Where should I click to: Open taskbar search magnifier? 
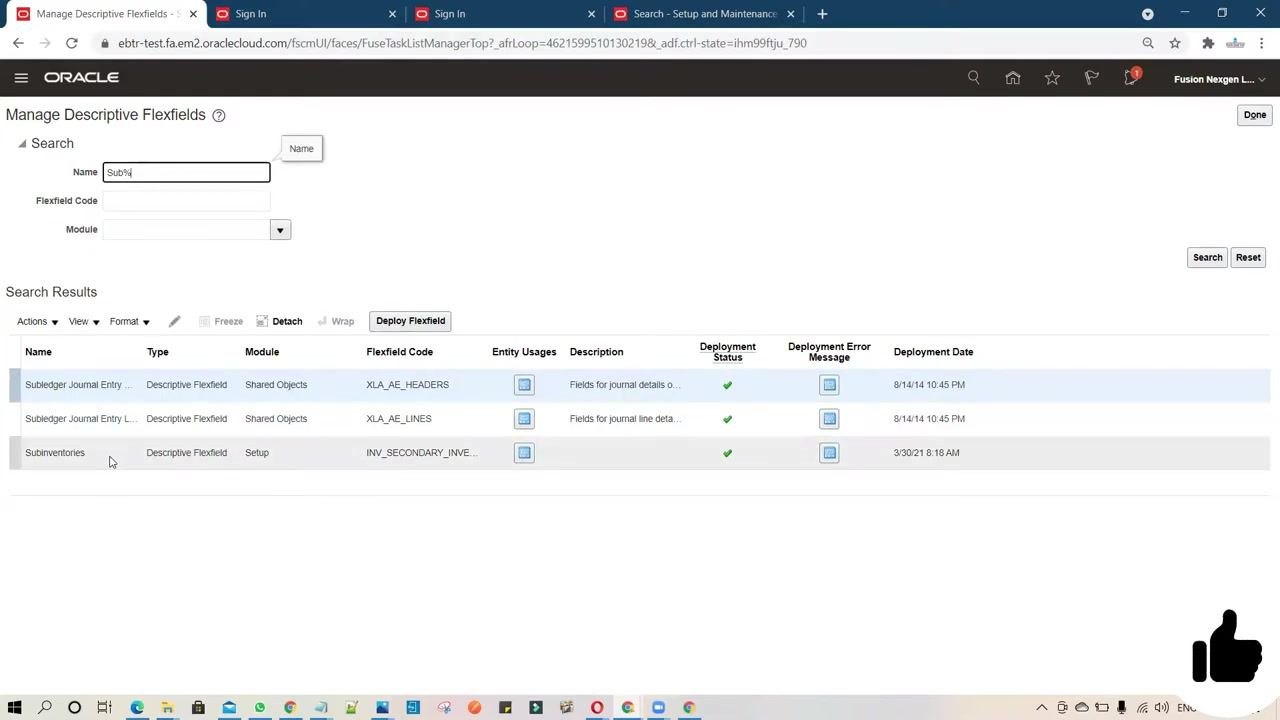(45, 707)
